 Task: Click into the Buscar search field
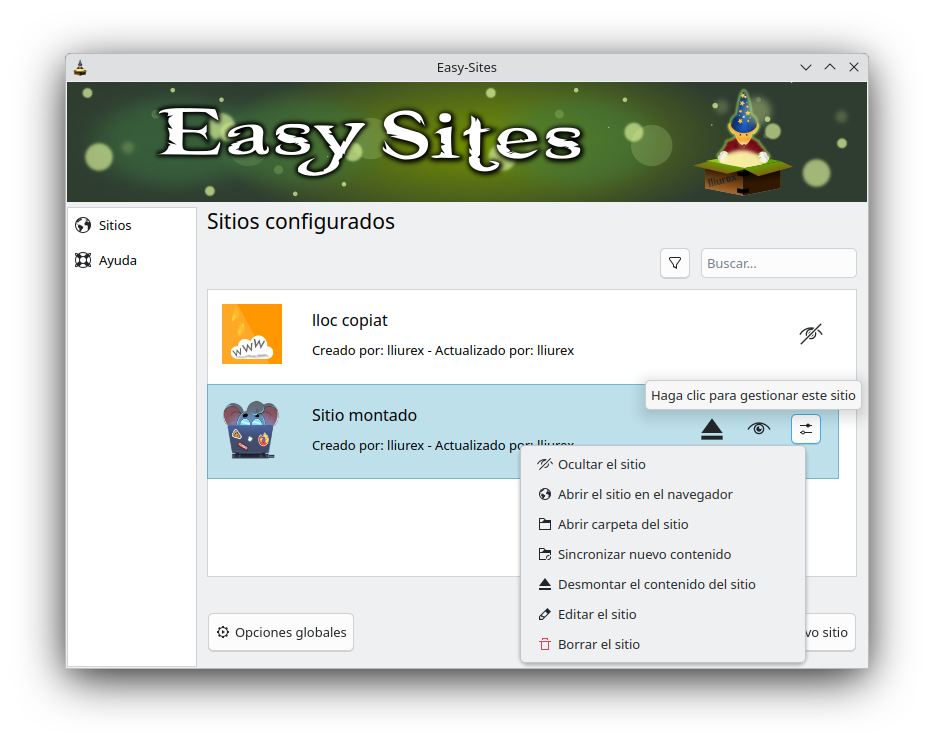click(x=778, y=263)
